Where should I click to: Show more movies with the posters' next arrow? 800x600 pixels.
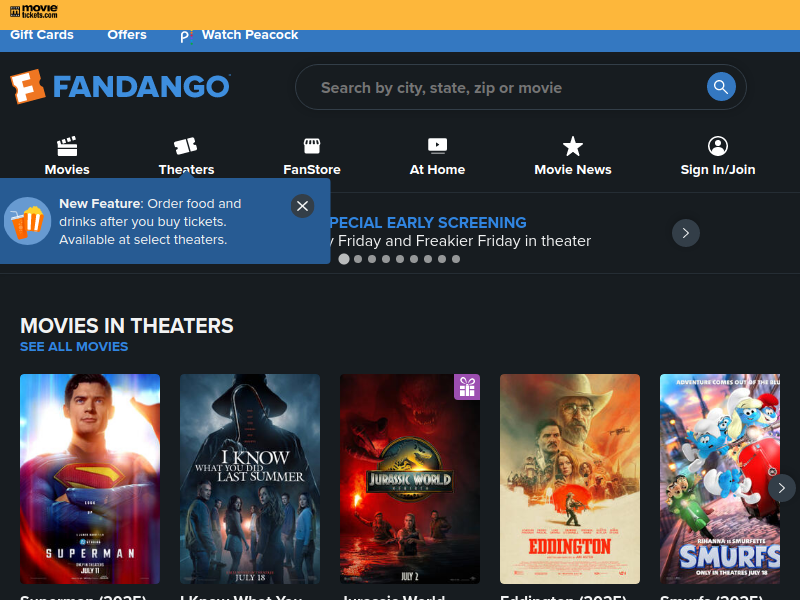coord(782,488)
